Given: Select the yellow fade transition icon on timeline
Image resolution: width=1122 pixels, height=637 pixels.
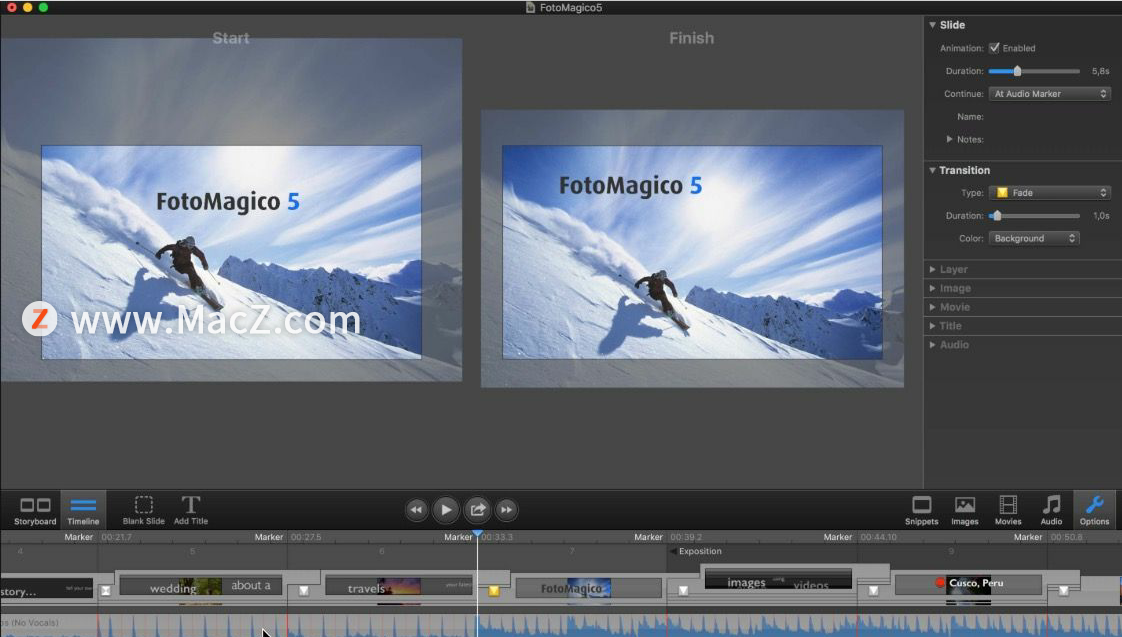Looking at the screenshot, I should [494, 590].
